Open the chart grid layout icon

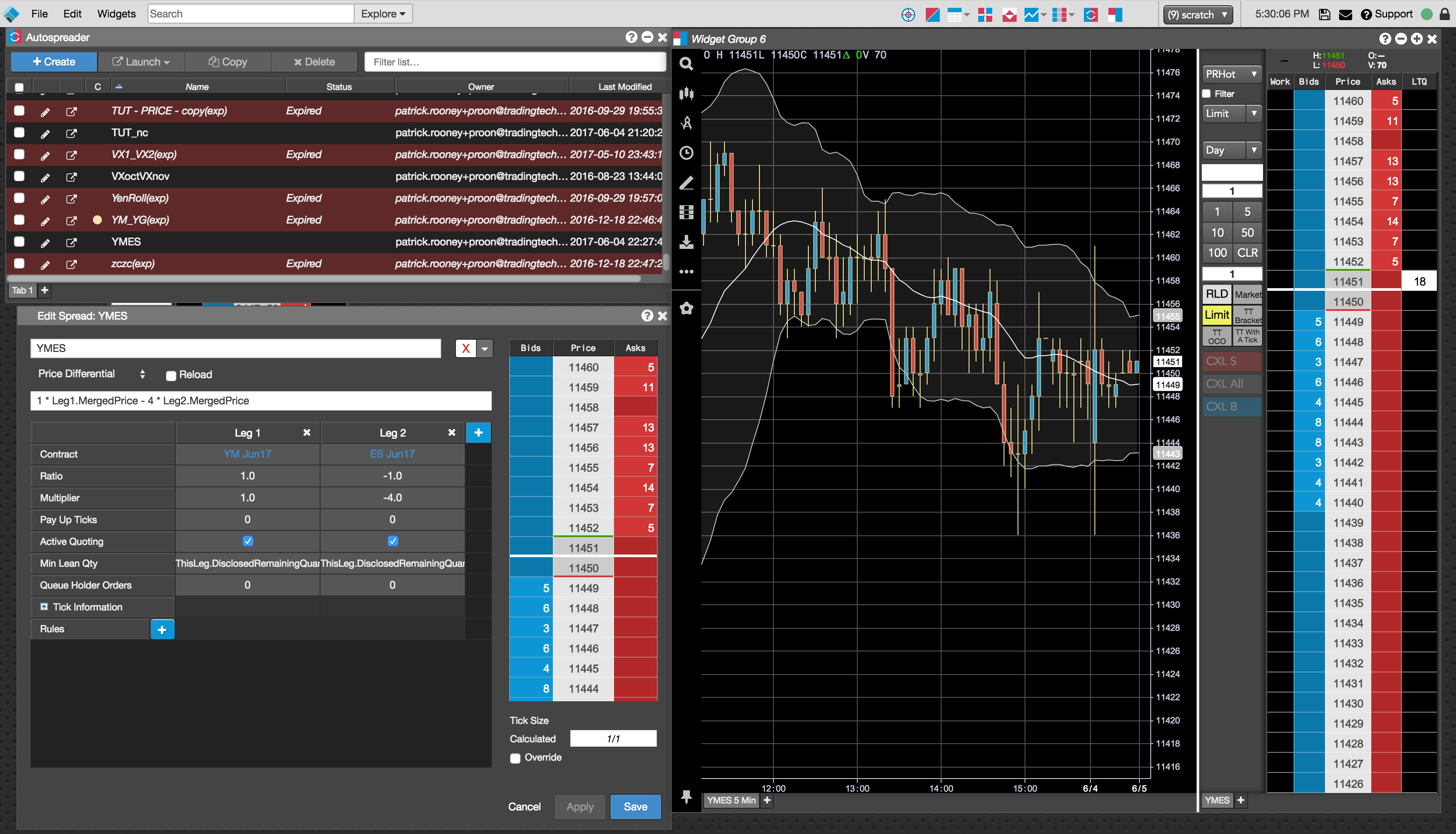click(x=686, y=213)
